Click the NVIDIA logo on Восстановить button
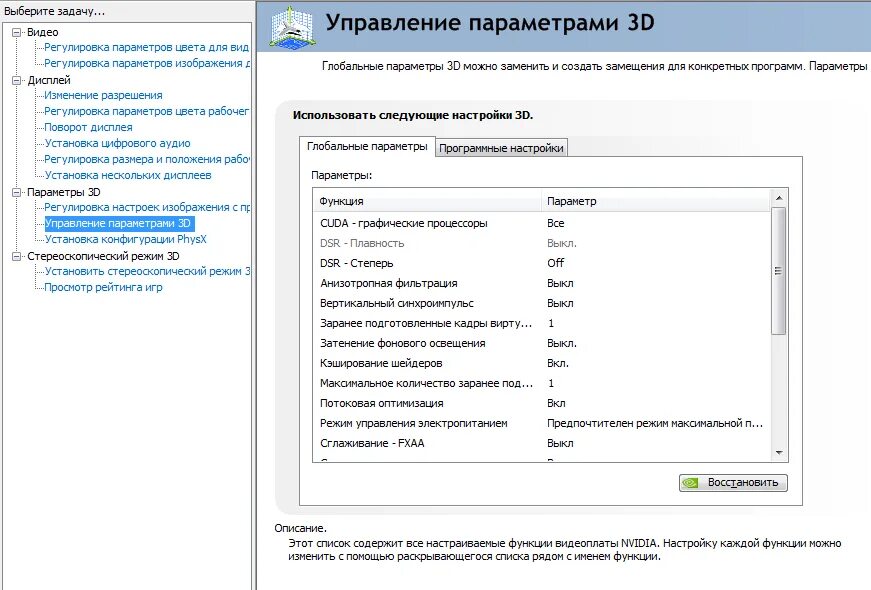The image size is (871, 590). pyautogui.click(x=690, y=483)
